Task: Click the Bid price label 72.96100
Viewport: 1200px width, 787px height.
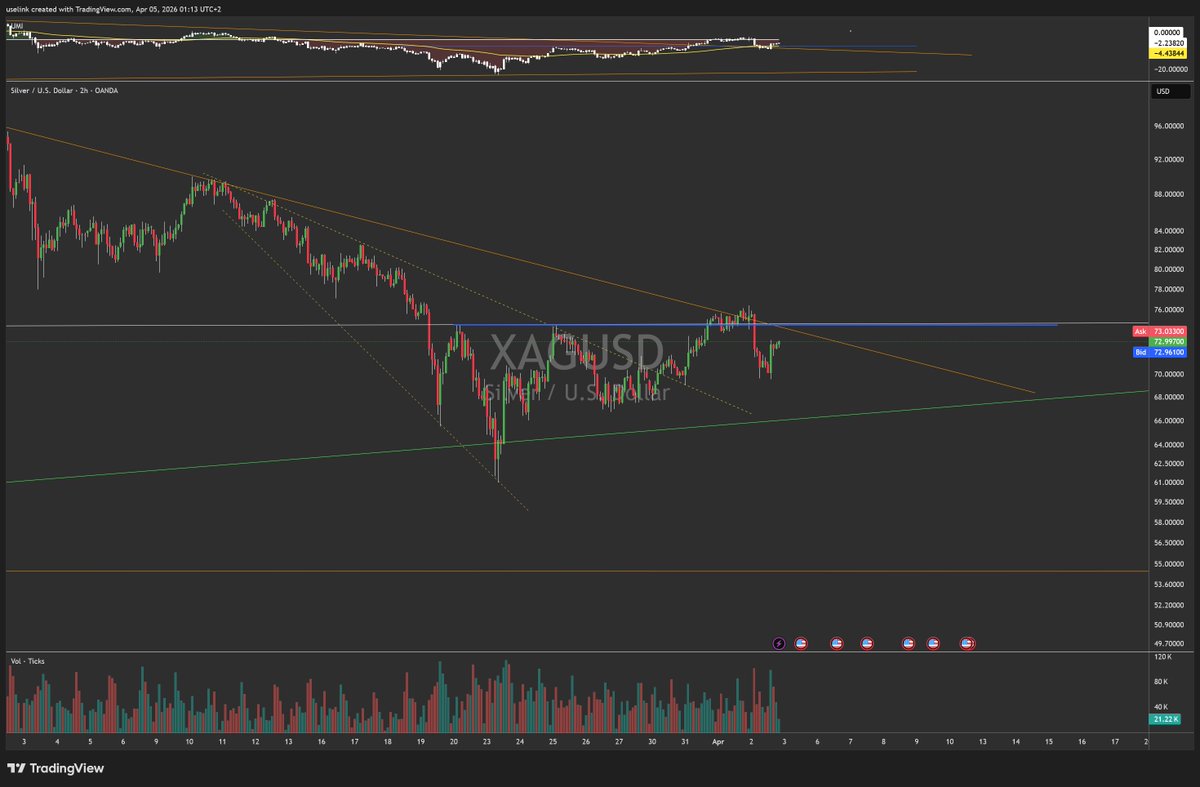Action: pos(1159,352)
